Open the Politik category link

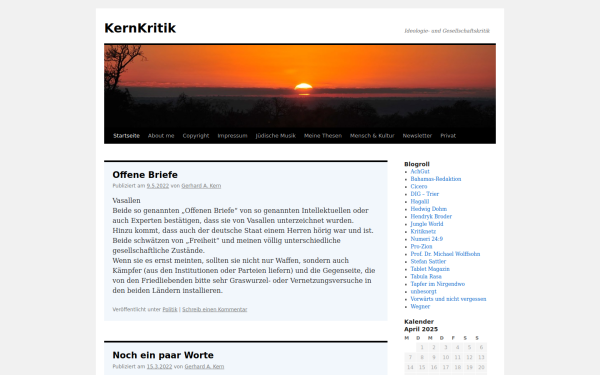point(170,309)
